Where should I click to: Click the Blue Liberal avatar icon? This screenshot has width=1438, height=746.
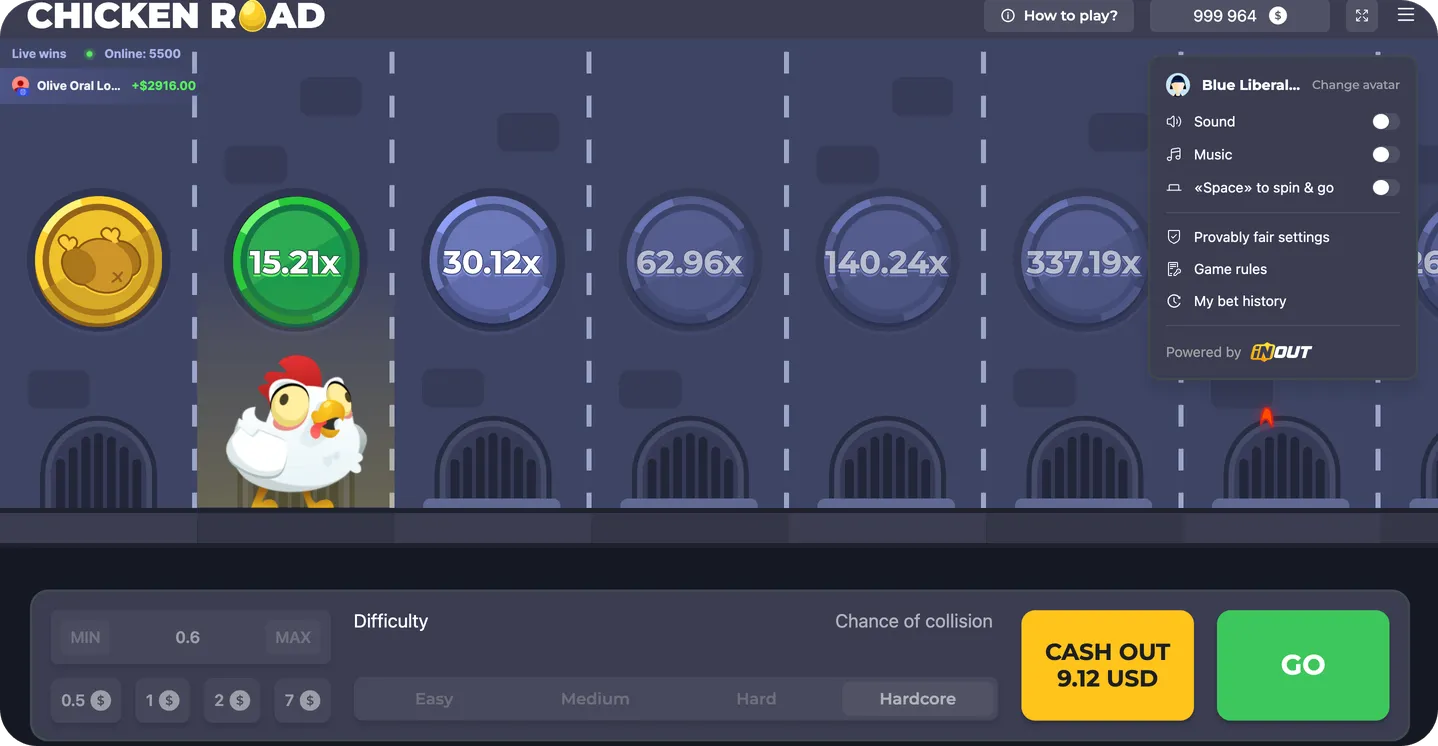(x=1178, y=85)
